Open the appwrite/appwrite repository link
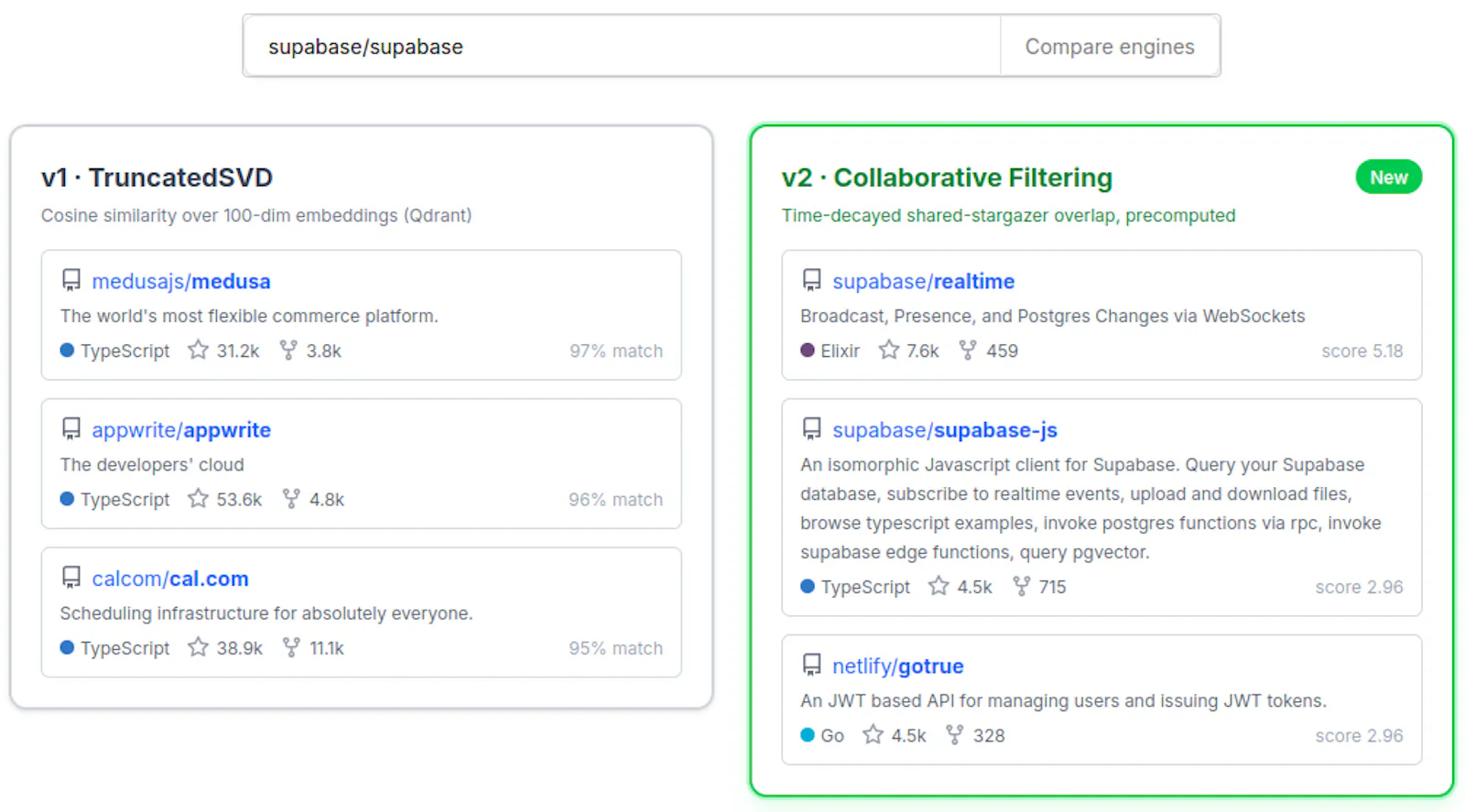The height and width of the screenshot is (812, 1465). coord(181,429)
